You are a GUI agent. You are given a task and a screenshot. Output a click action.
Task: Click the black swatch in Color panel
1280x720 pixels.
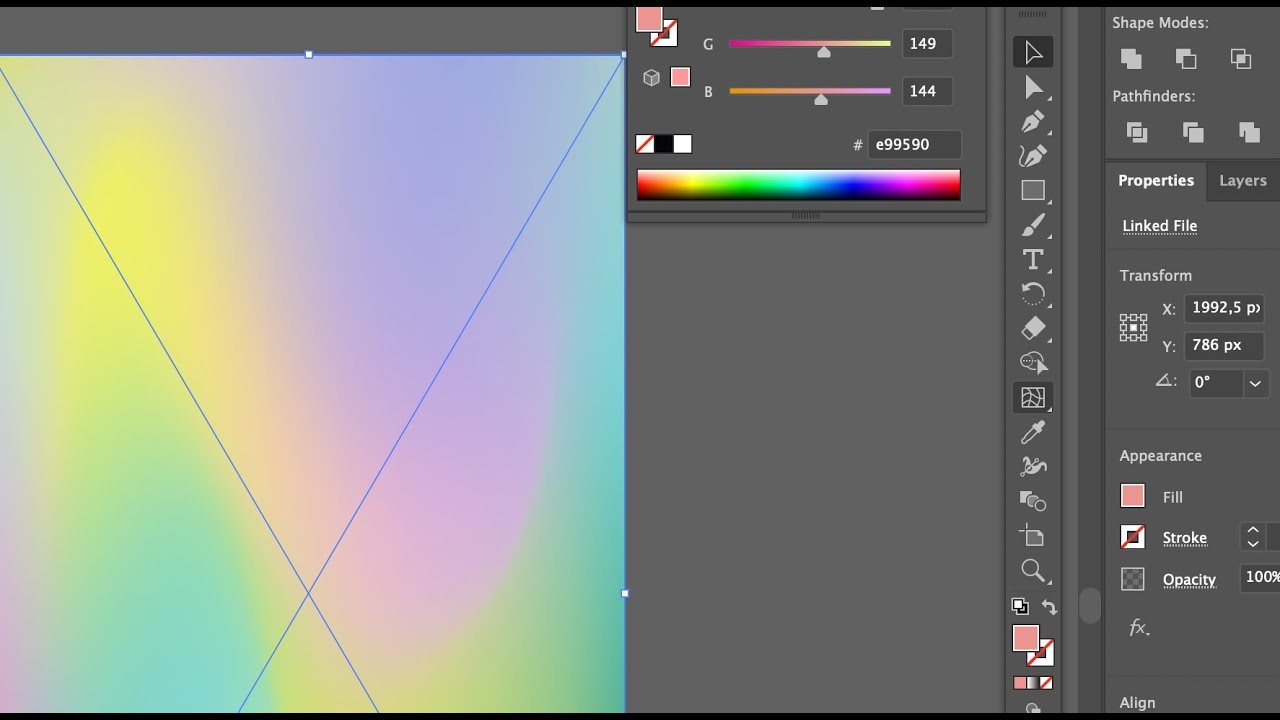coord(664,144)
